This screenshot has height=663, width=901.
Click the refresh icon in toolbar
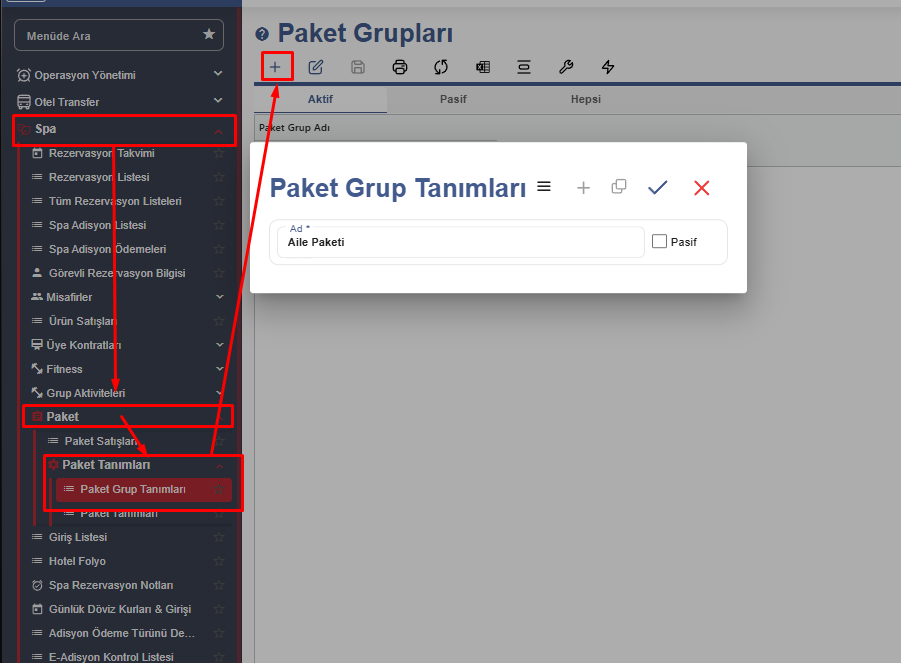pyautogui.click(x=441, y=67)
